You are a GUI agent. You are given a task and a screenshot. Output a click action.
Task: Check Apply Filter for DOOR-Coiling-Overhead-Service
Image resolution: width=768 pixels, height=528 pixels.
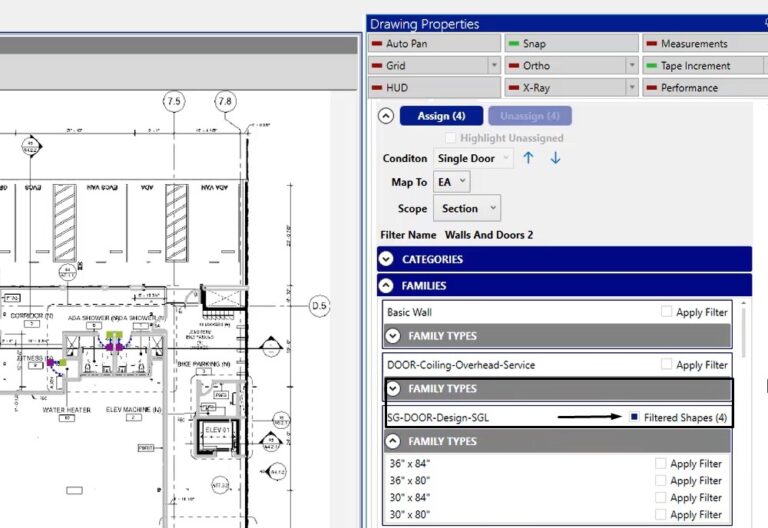pyautogui.click(x=666, y=364)
